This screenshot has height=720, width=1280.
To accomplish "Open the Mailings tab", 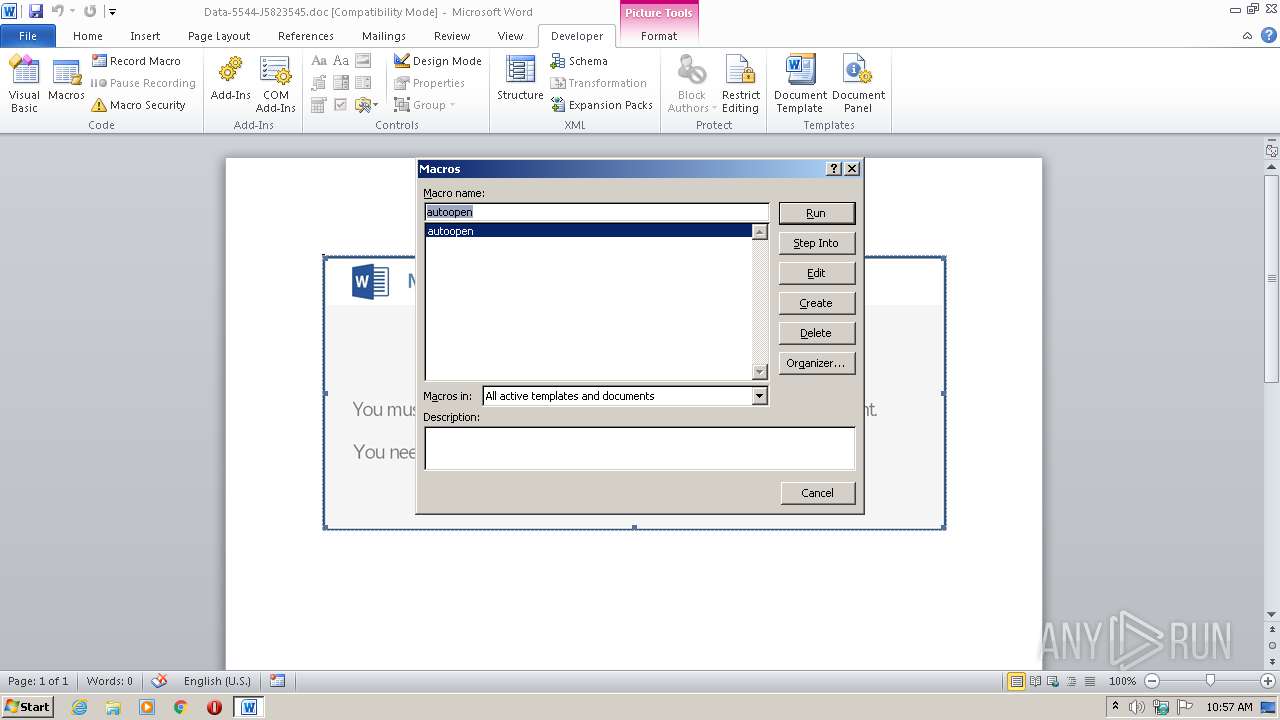I will [384, 35].
